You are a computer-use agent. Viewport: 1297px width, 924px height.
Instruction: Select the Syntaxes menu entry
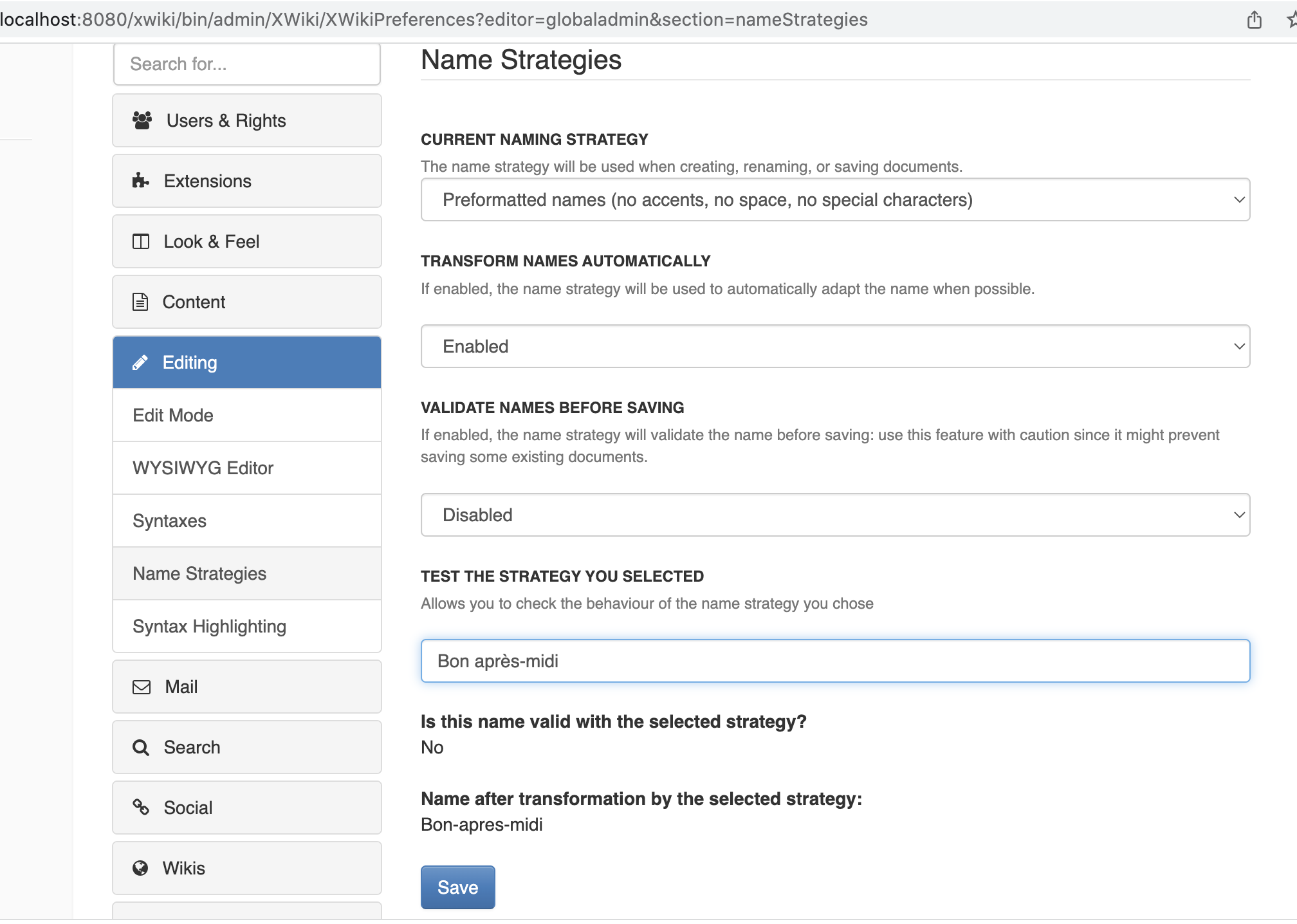pos(246,521)
